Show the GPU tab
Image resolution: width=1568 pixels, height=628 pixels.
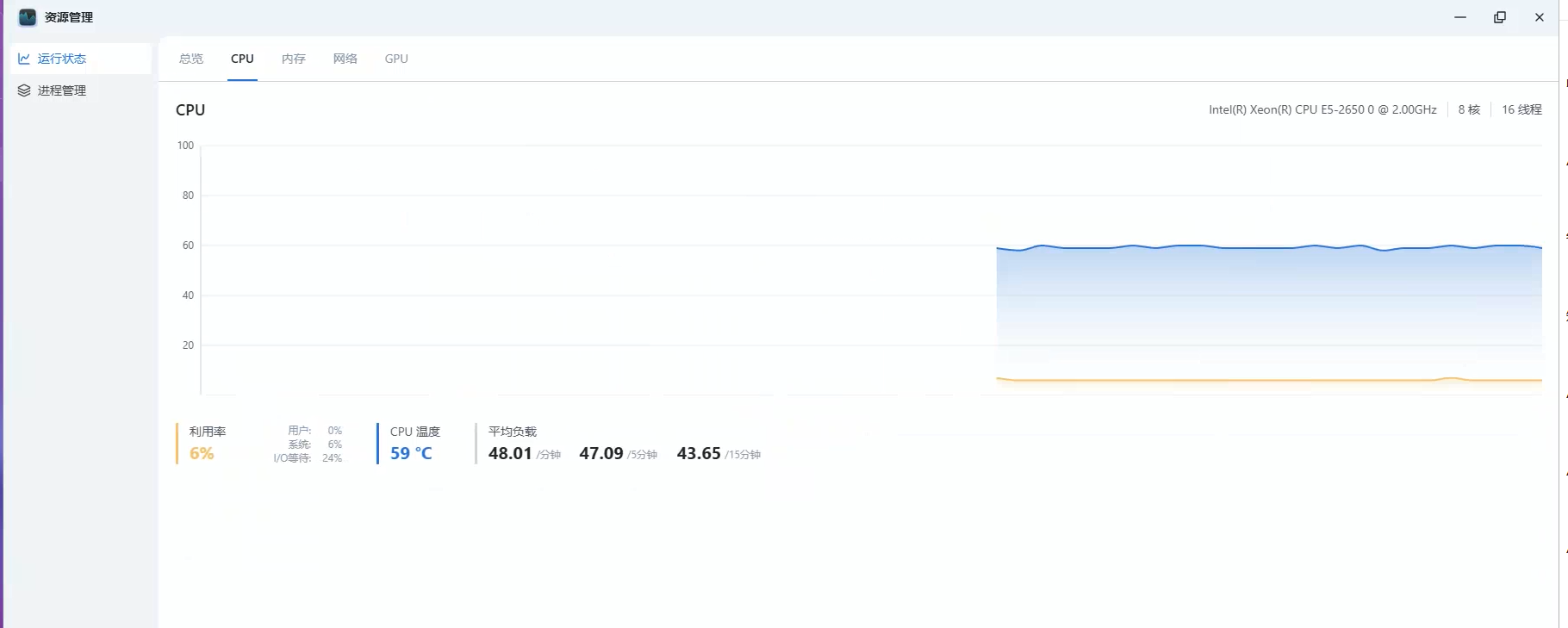pos(396,59)
